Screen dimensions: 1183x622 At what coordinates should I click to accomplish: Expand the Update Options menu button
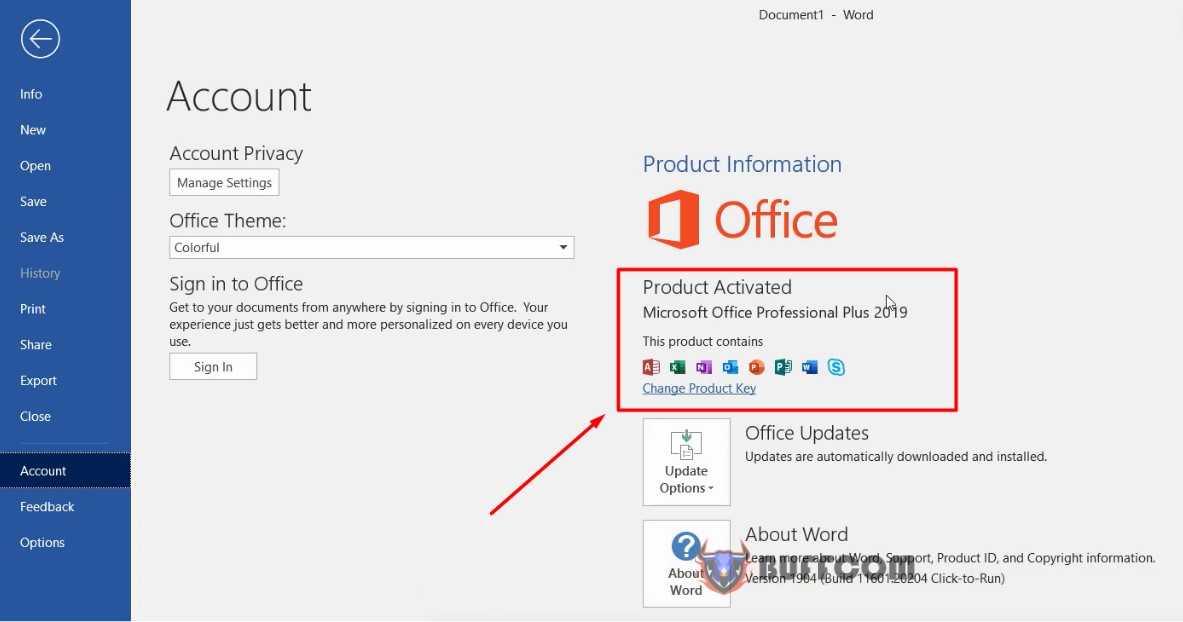pos(687,462)
